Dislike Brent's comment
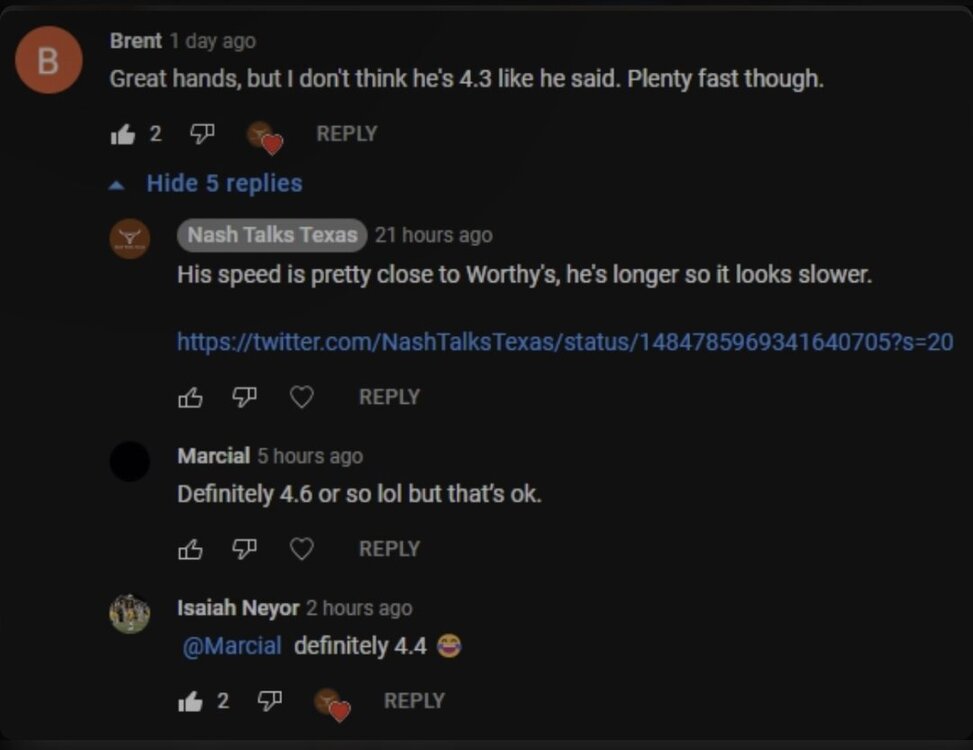Viewport: 973px width, 750px height. [203, 134]
